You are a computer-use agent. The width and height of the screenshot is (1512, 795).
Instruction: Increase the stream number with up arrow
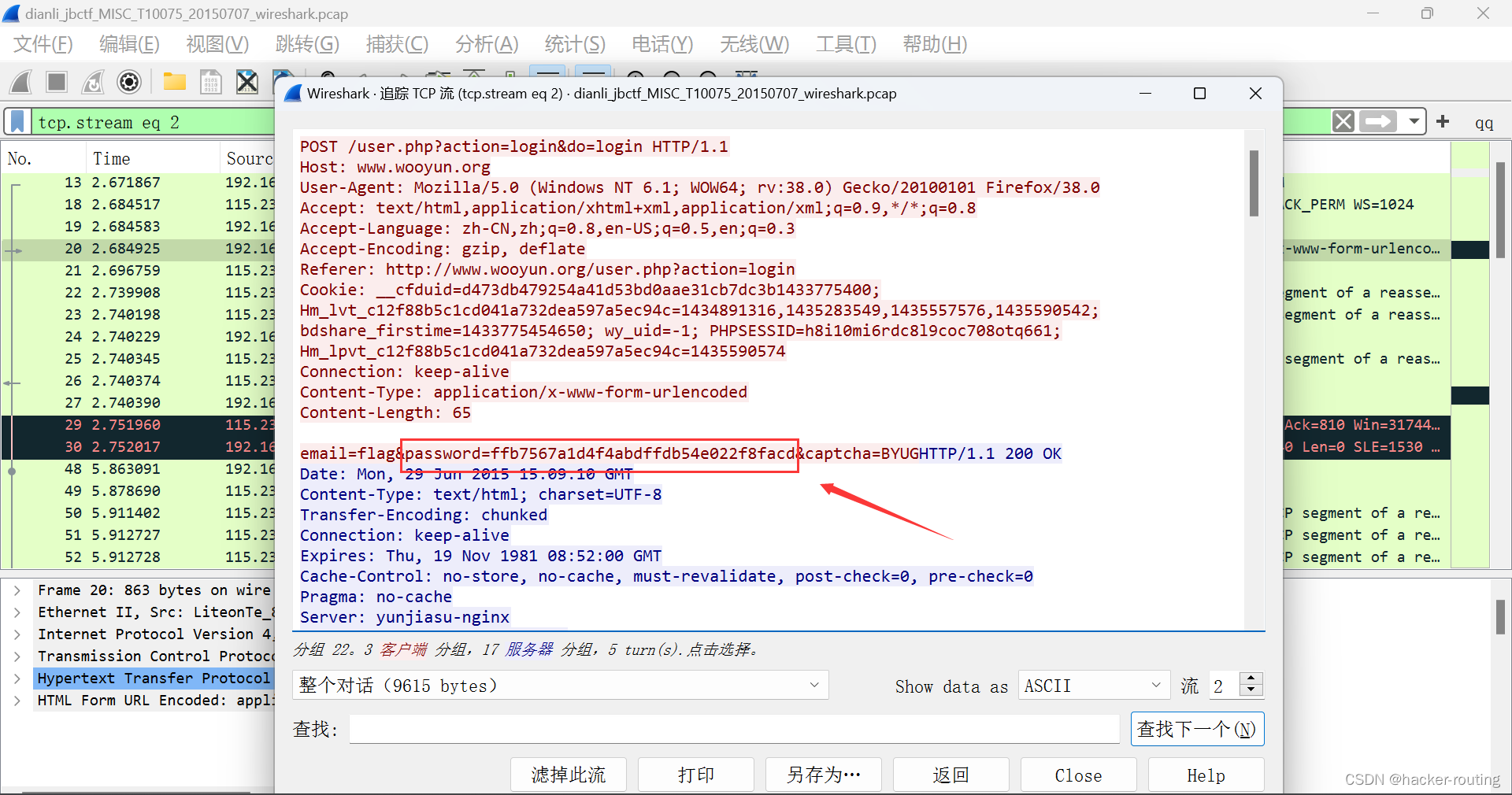coord(1251,679)
